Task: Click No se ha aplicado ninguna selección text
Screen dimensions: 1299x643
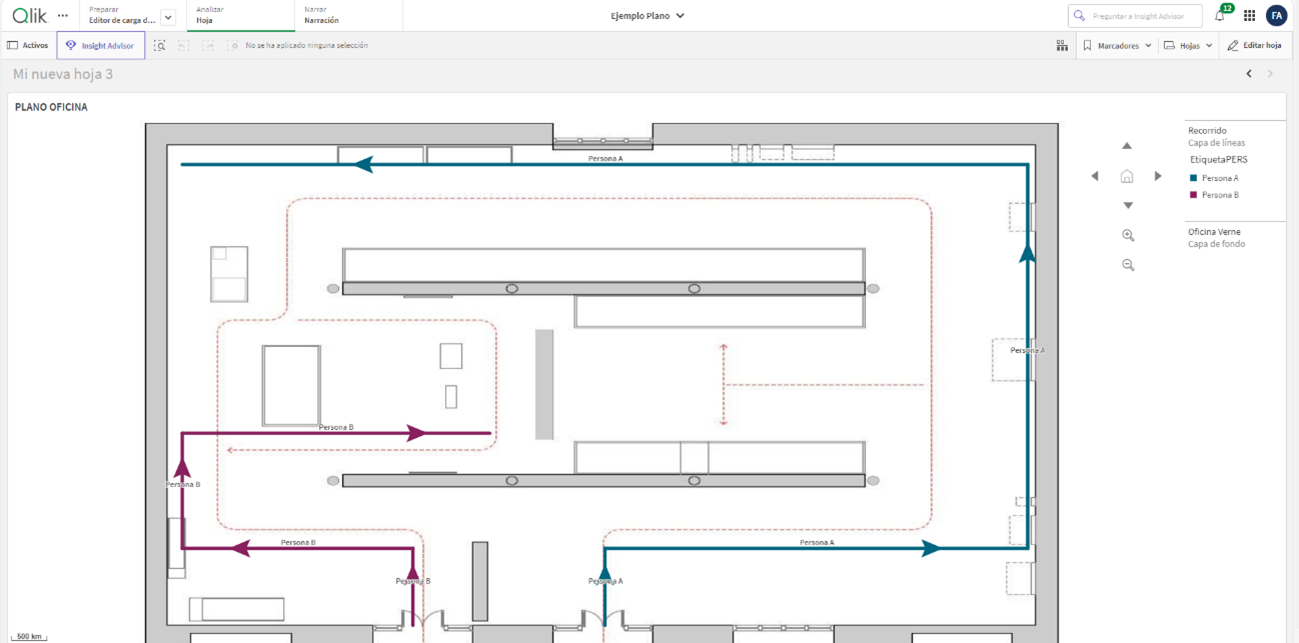Action: [x=307, y=45]
